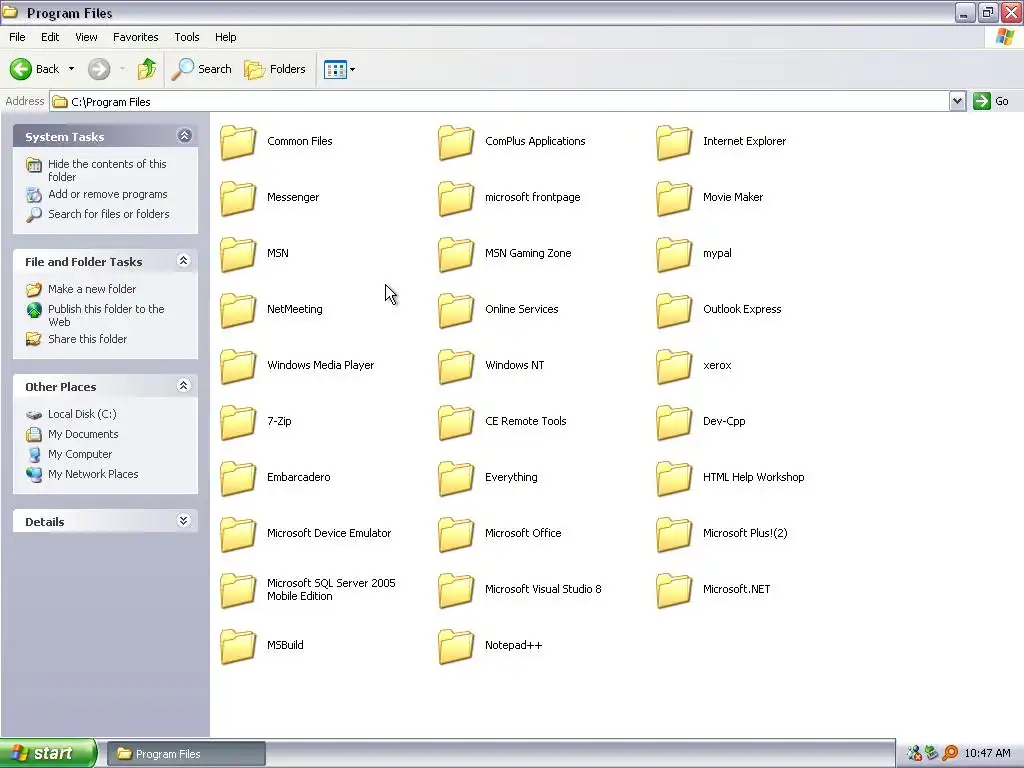Screen dimensions: 1024x768
Task: Select the Notepad++ folder icon
Action: (x=456, y=646)
